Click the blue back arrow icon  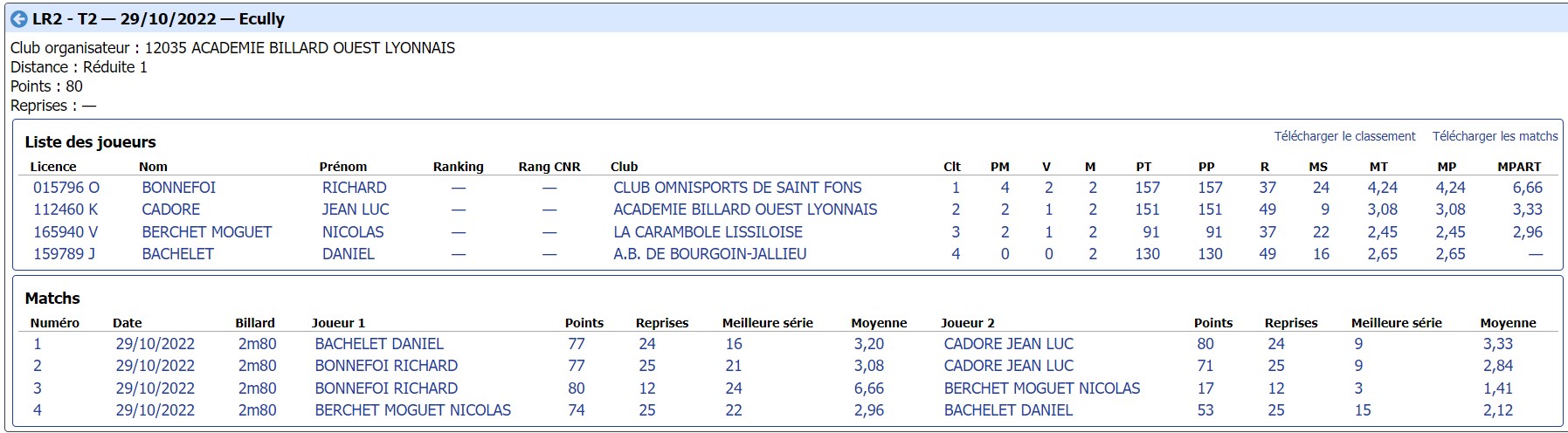tap(18, 19)
